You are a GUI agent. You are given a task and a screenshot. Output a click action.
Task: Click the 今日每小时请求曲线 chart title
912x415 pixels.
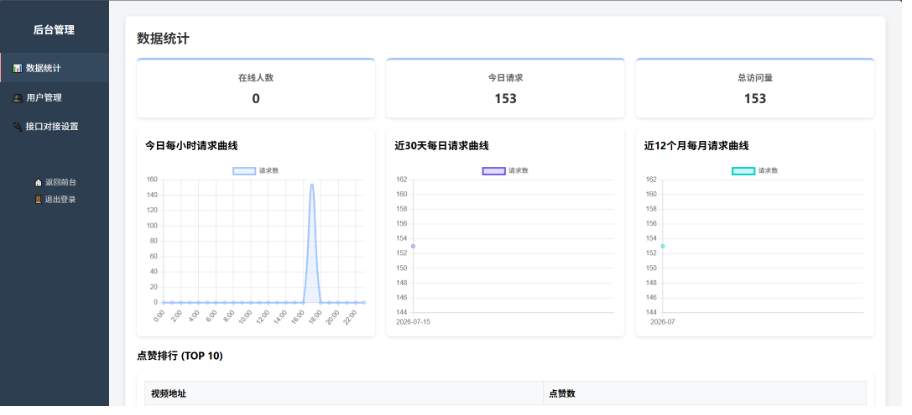pos(191,146)
